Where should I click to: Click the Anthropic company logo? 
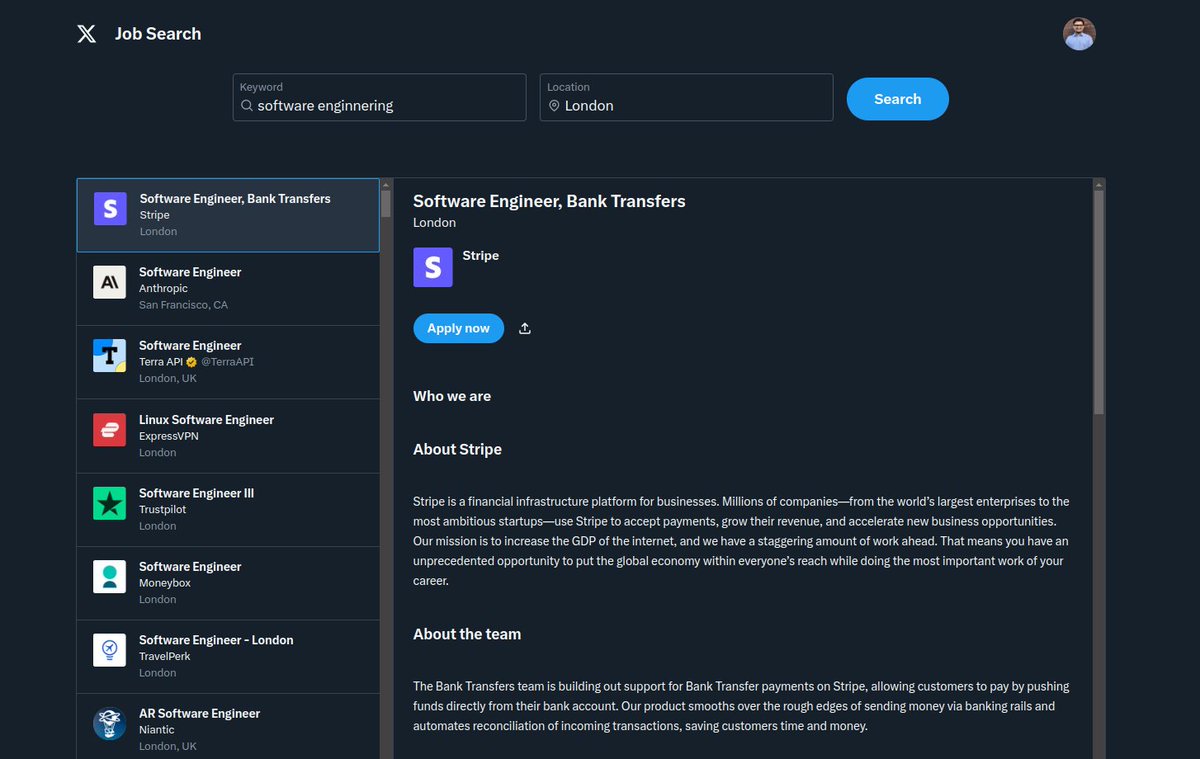coord(110,282)
